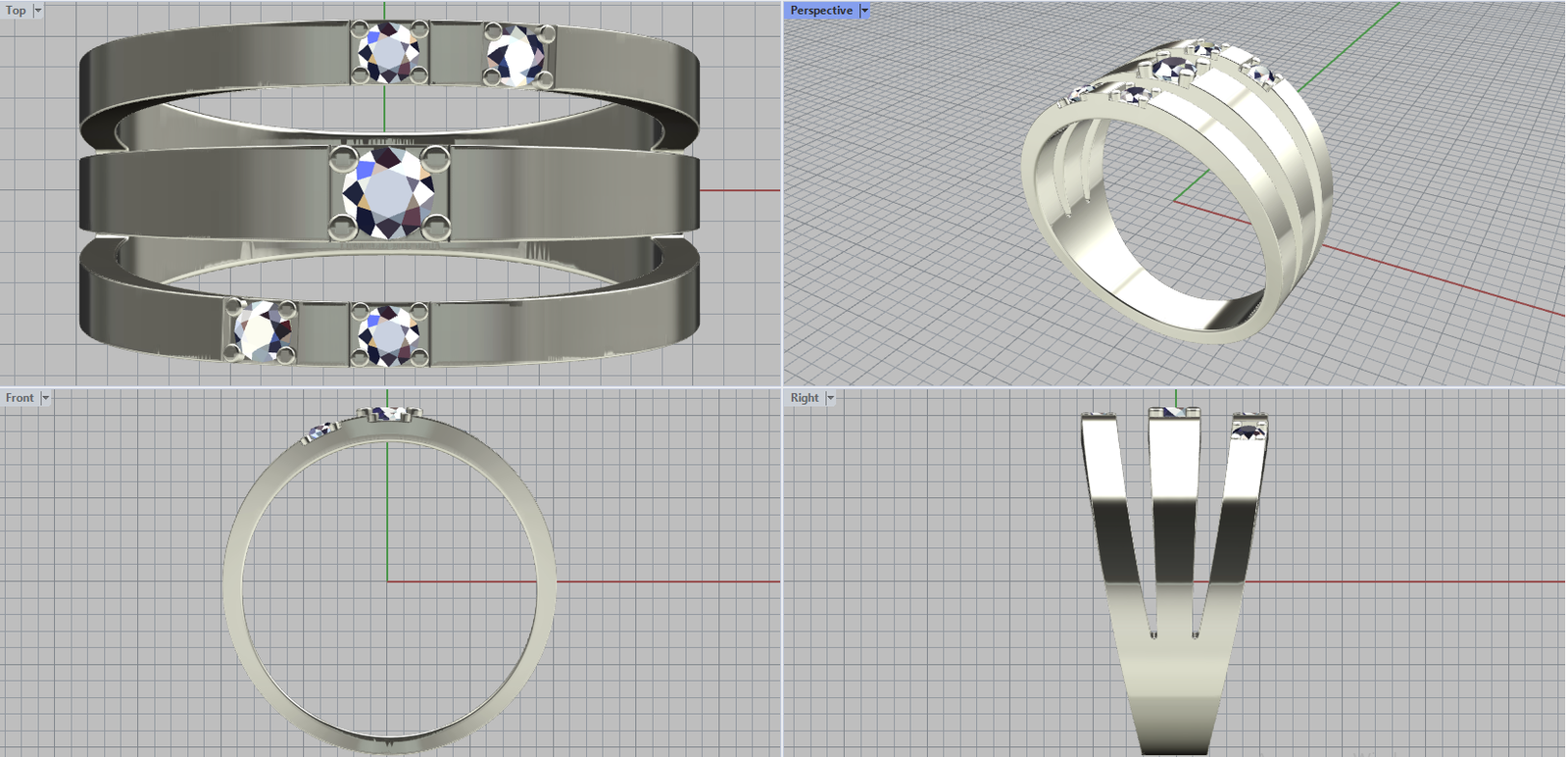
Task: Open the Top viewport dropdown arrow
Action: (x=38, y=11)
